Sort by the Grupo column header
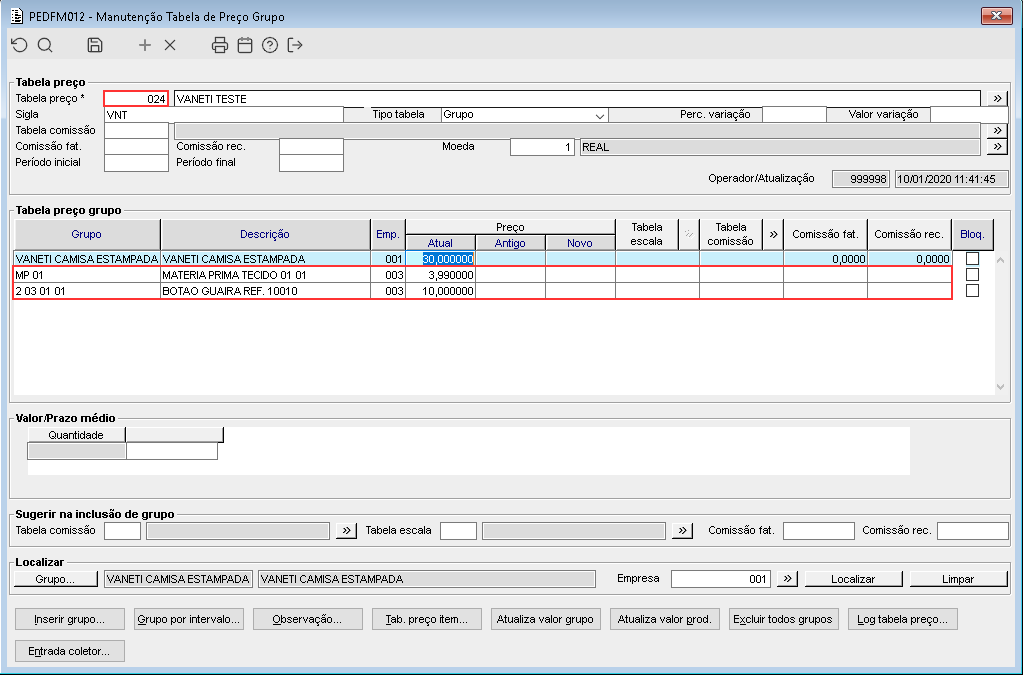The width and height of the screenshot is (1023, 675). point(87,234)
